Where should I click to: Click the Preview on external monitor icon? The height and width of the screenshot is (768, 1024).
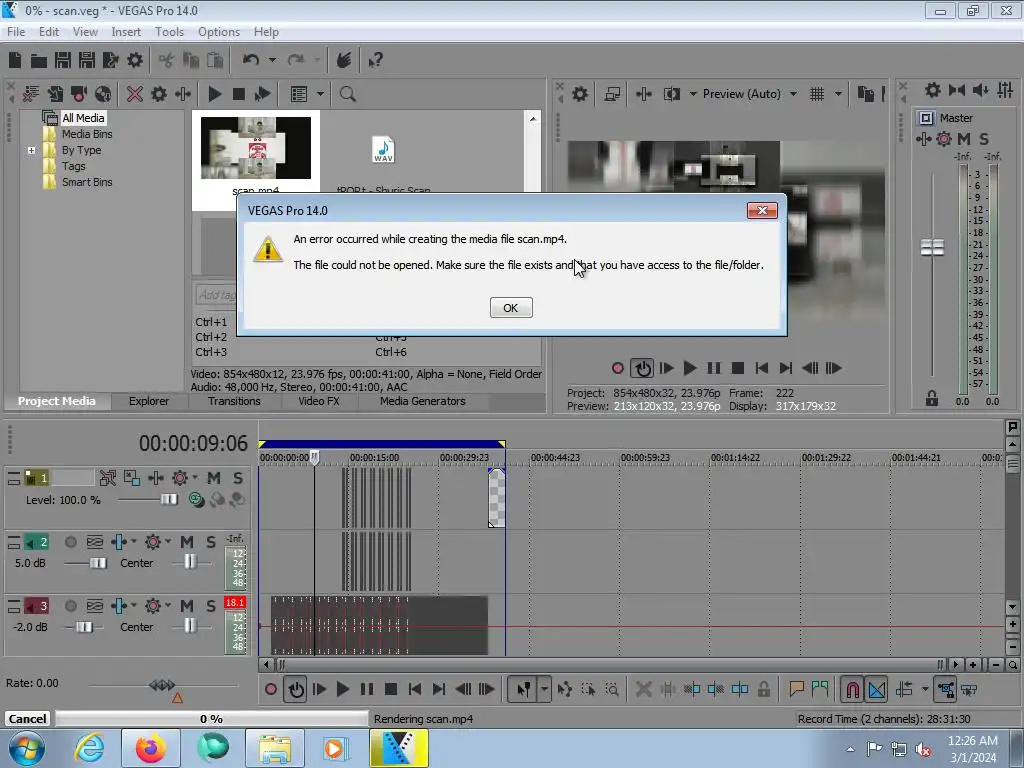click(612, 94)
